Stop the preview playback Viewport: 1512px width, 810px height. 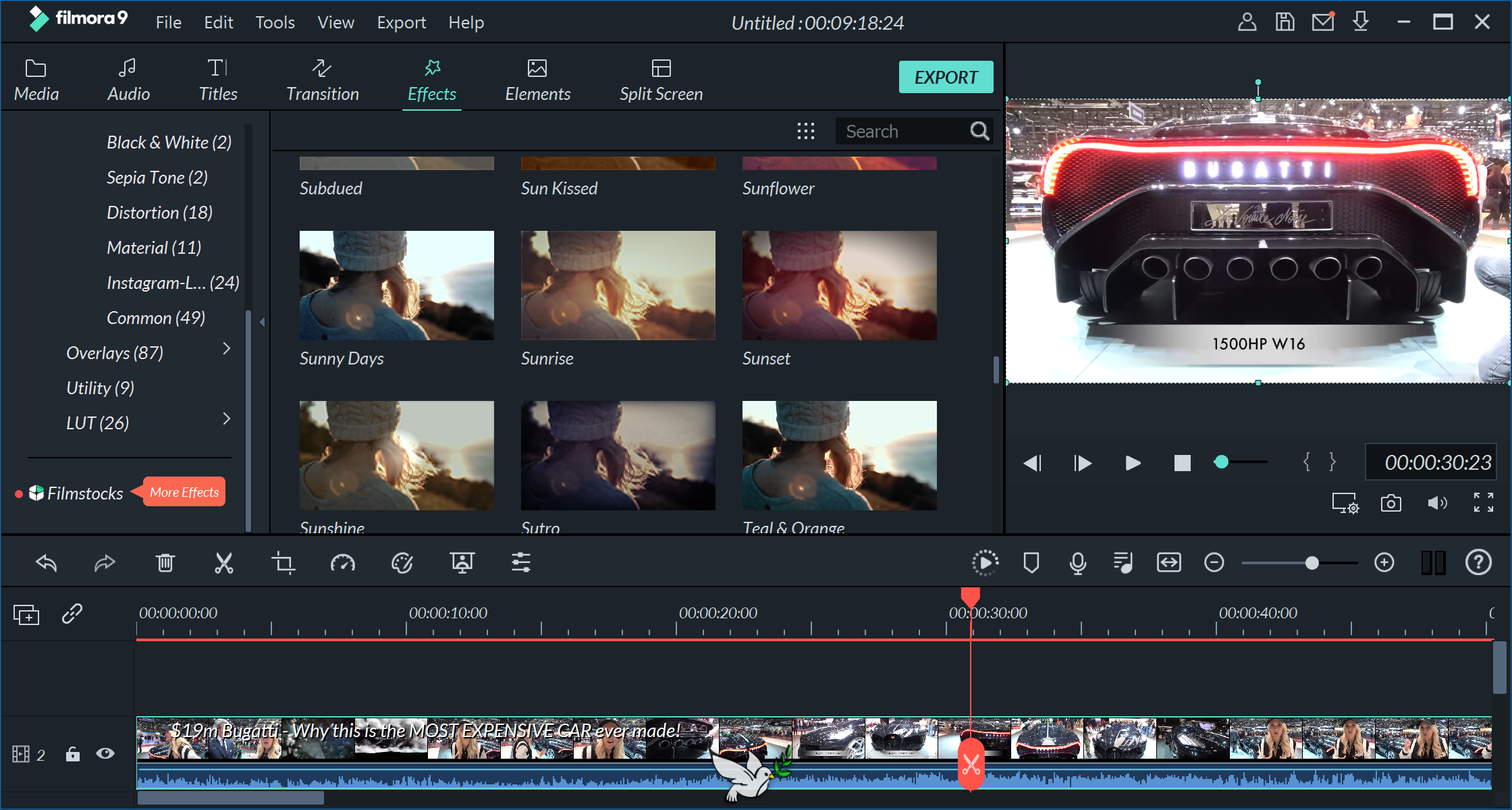click(x=1182, y=462)
